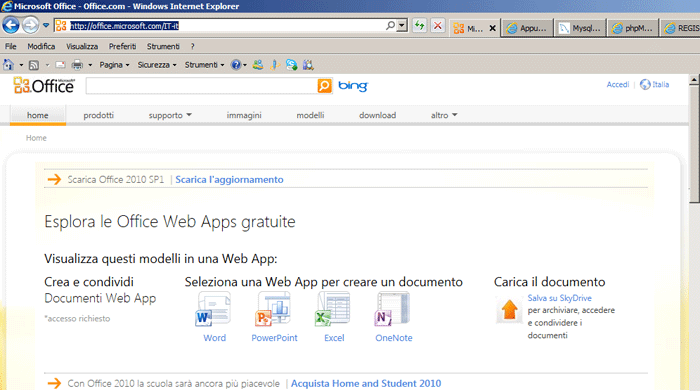
Task: Click the orange upload arrow icon
Action: coord(509,310)
